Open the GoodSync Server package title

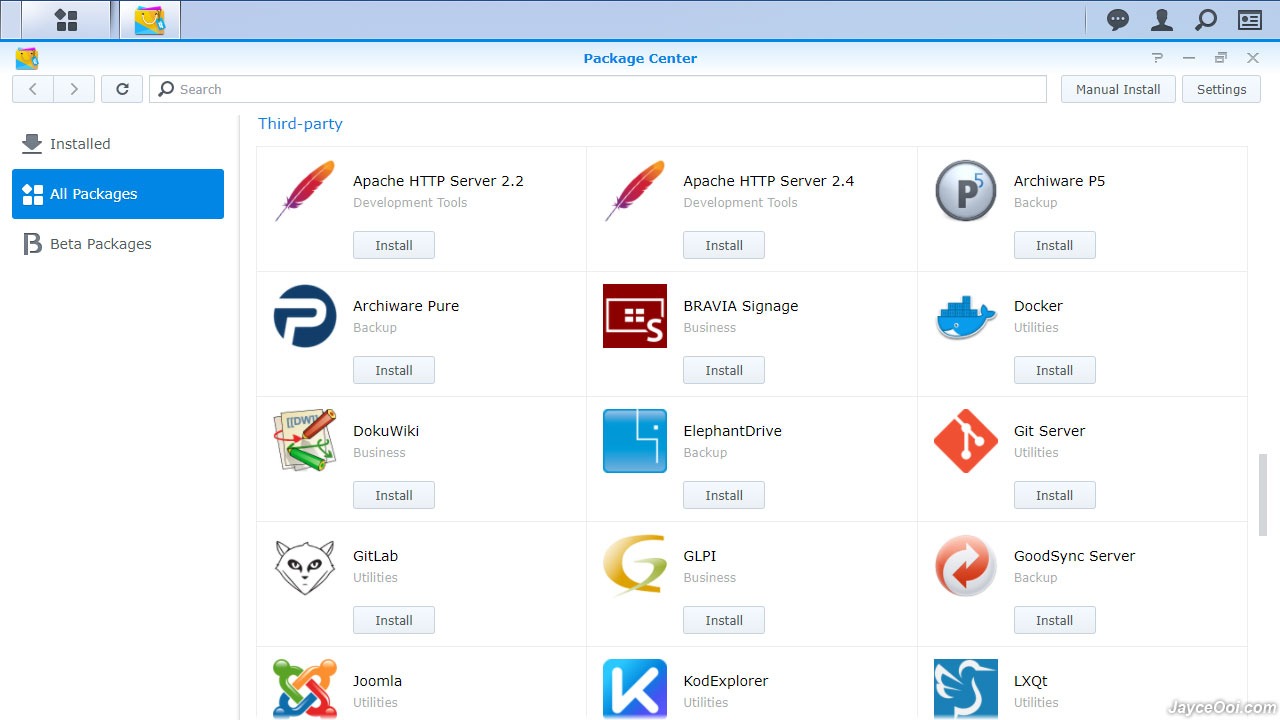coord(1075,556)
